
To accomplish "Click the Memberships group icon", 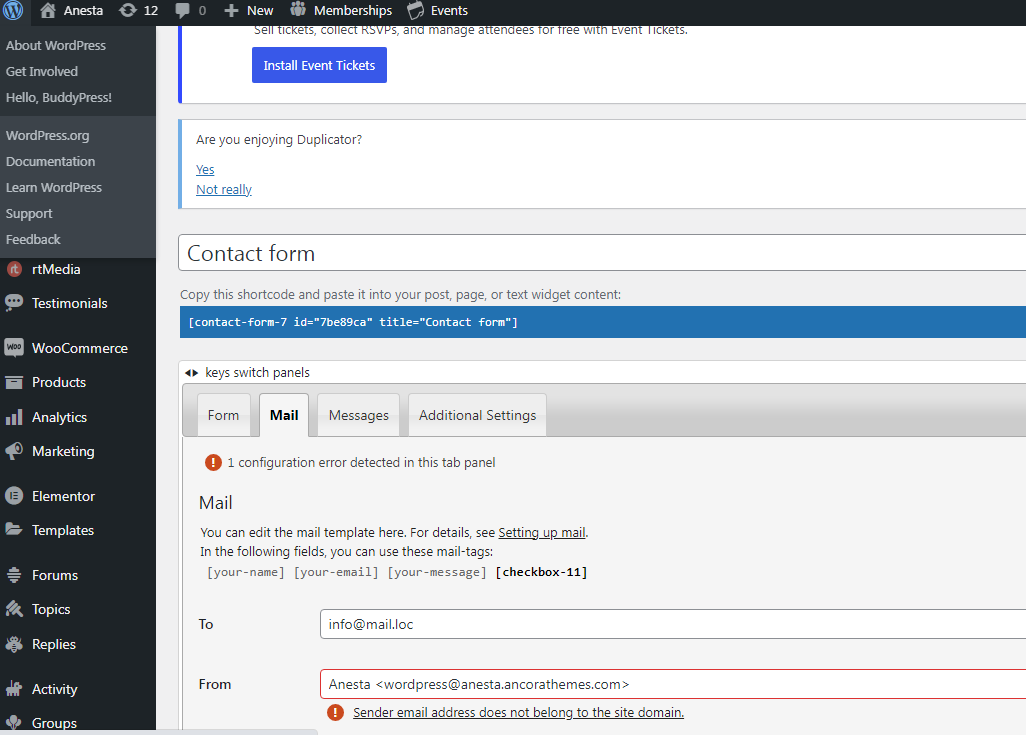I will click(298, 10).
